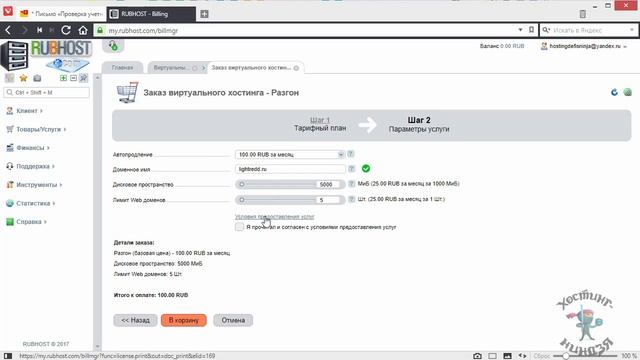
Task: Open a new browser tab
Action: [204, 14]
